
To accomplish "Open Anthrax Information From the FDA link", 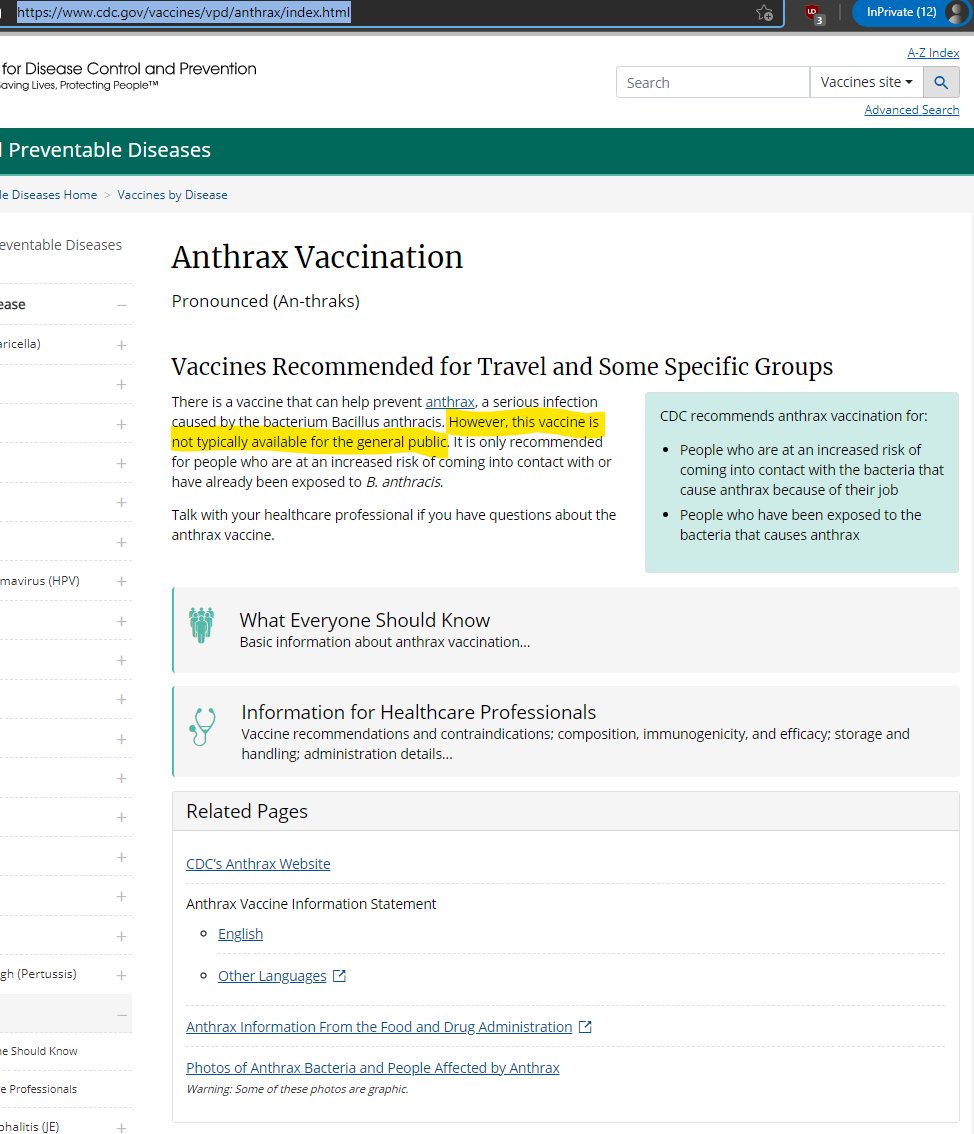I will point(379,1027).
